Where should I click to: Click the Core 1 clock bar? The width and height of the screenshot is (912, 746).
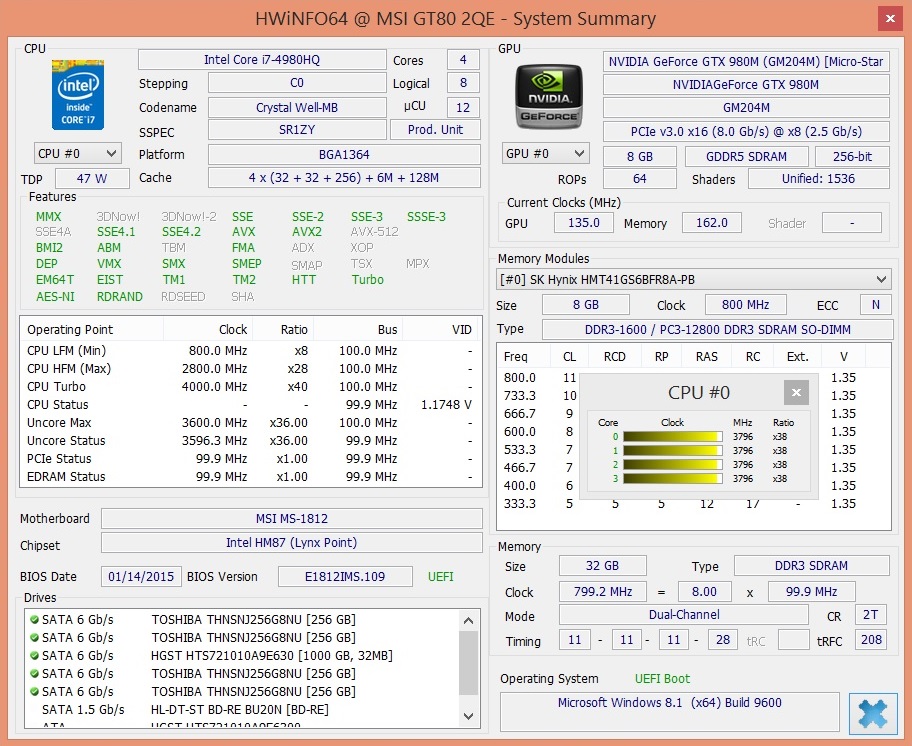[x=672, y=451]
